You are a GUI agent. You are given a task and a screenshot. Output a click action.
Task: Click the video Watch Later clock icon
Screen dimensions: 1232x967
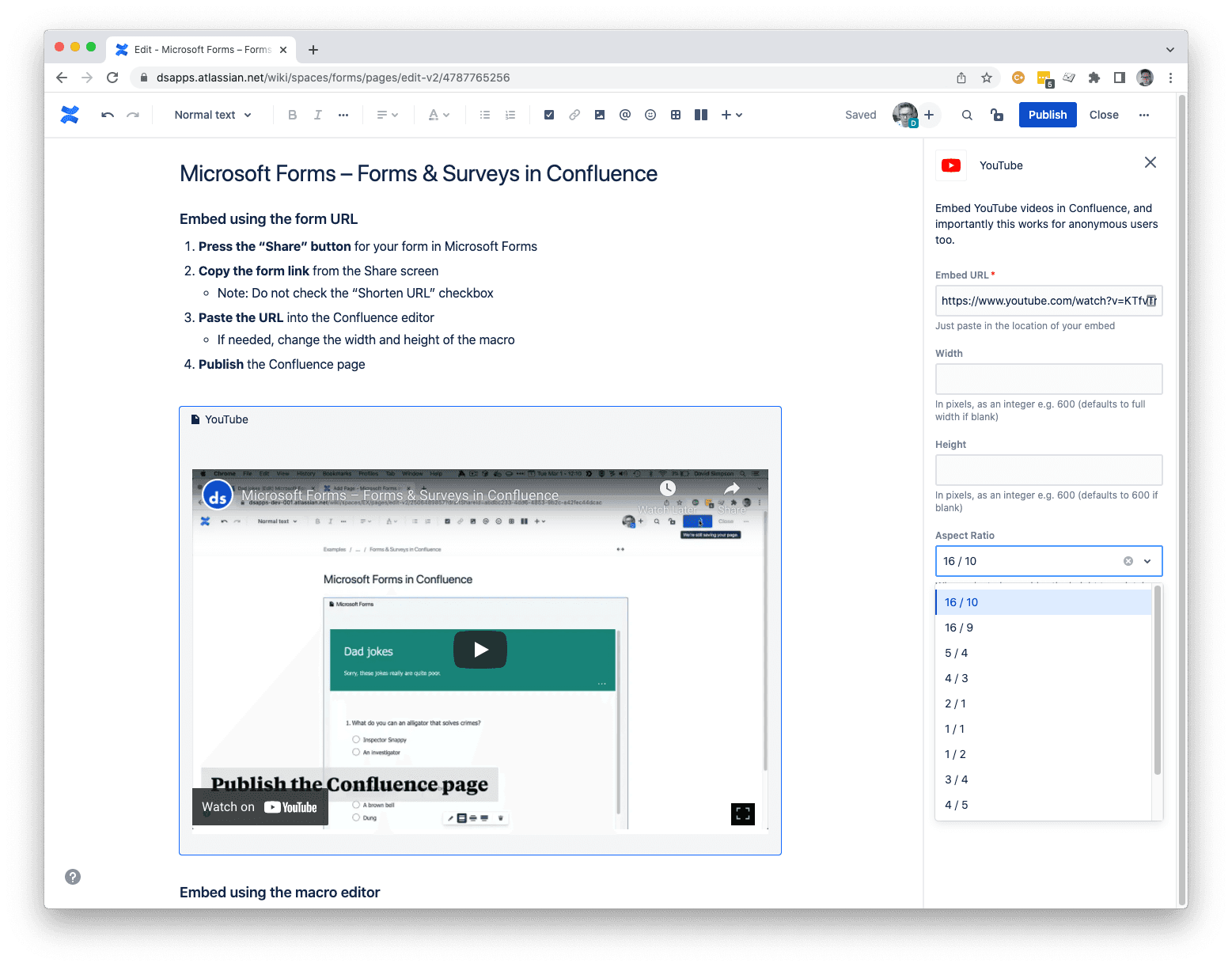tap(668, 488)
